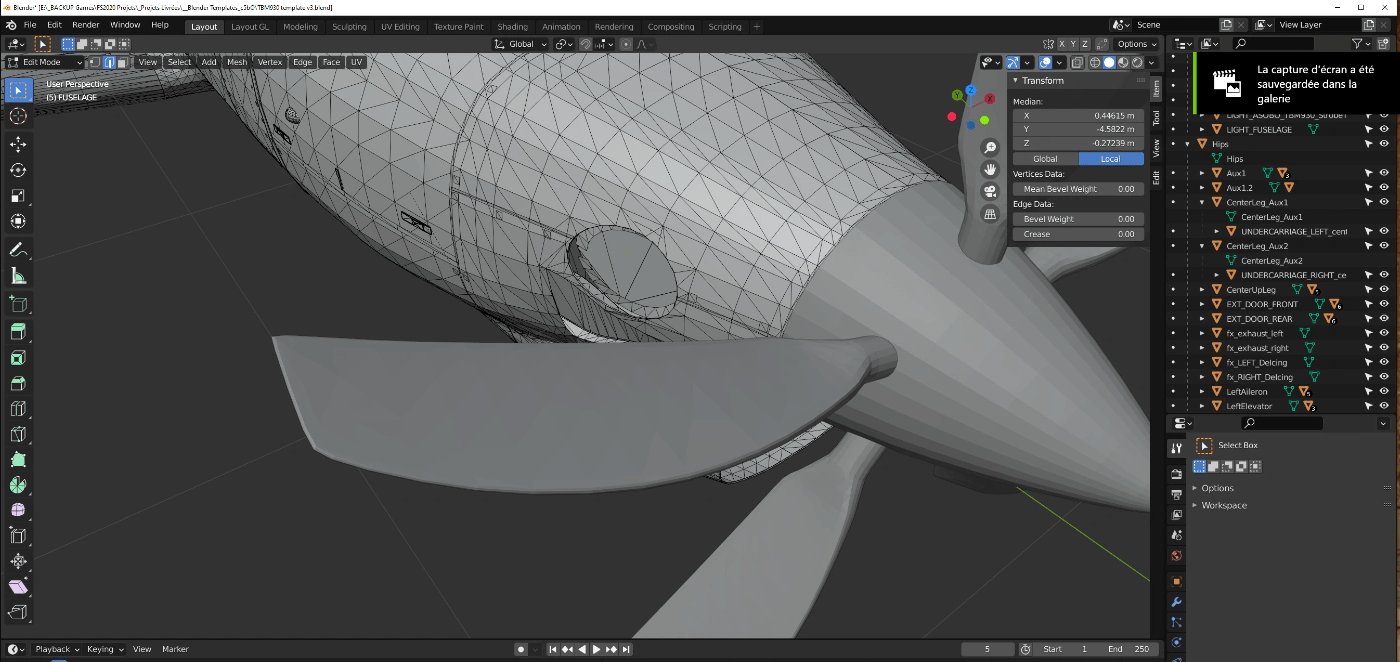The width and height of the screenshot is (1400, 662).
Task: Toggle camera view in viewport
Action: click(x=990, y=191)
